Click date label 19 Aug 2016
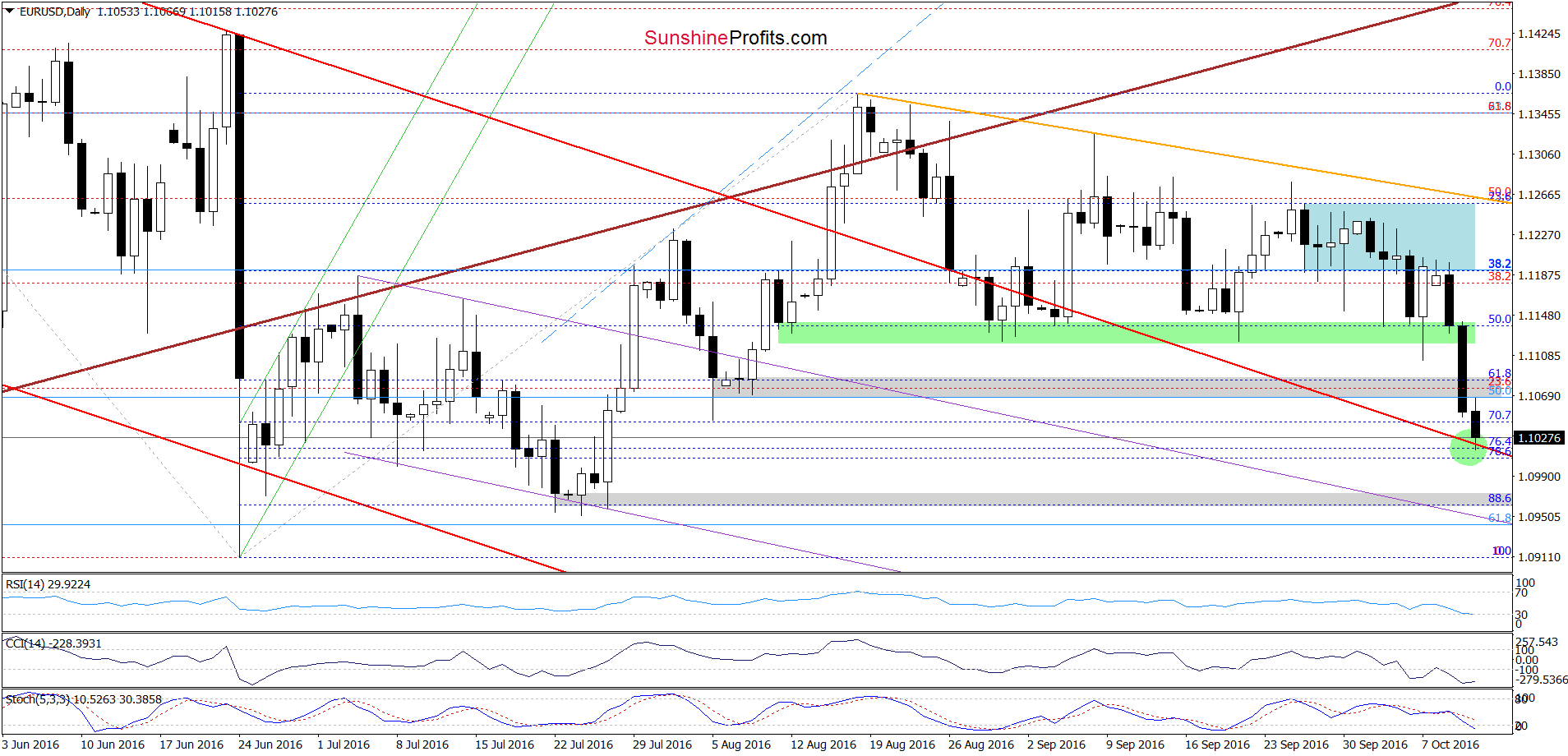 [902, 744]
